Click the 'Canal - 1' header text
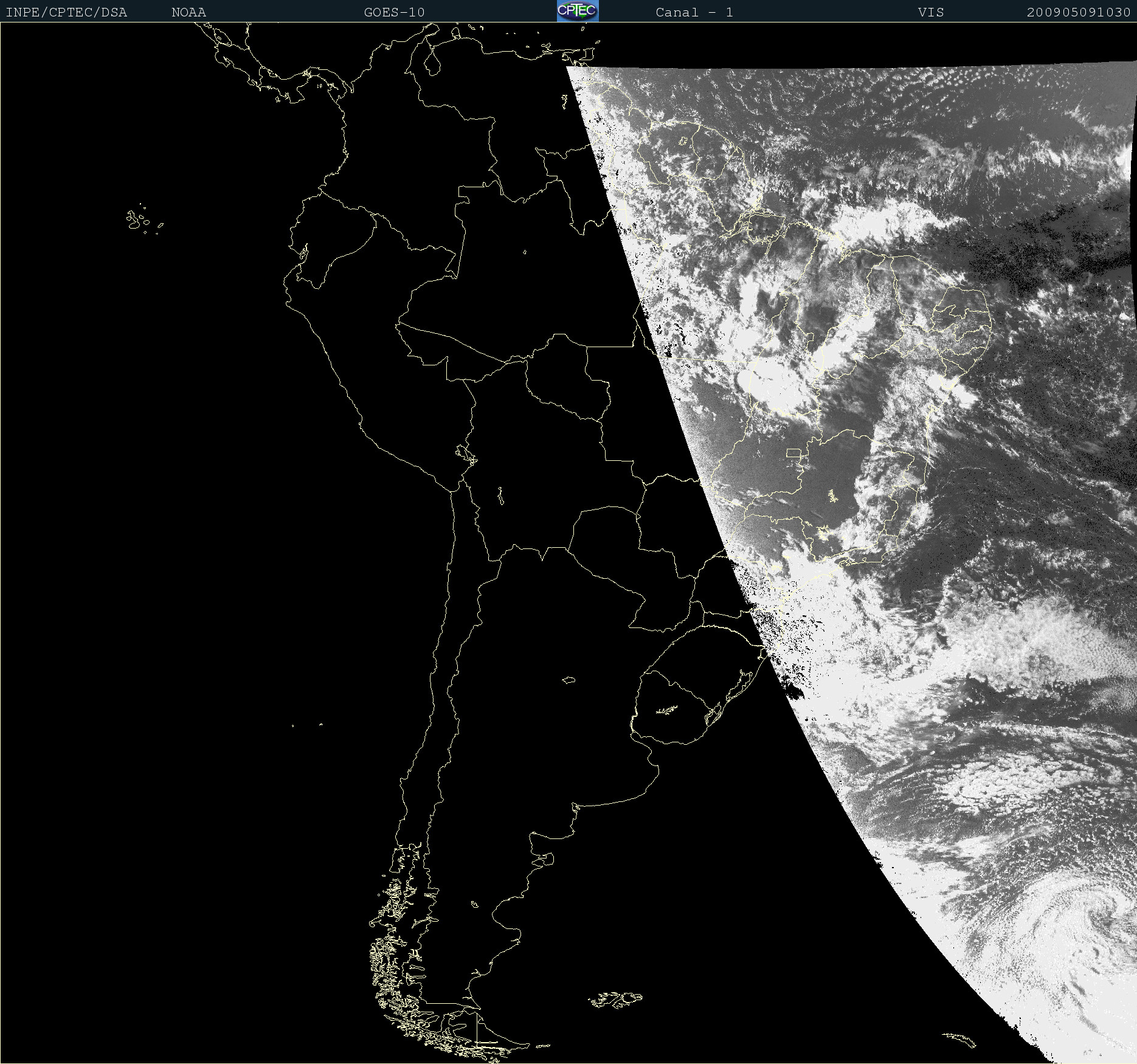The image size is (1137, 1064). (694, 13)
